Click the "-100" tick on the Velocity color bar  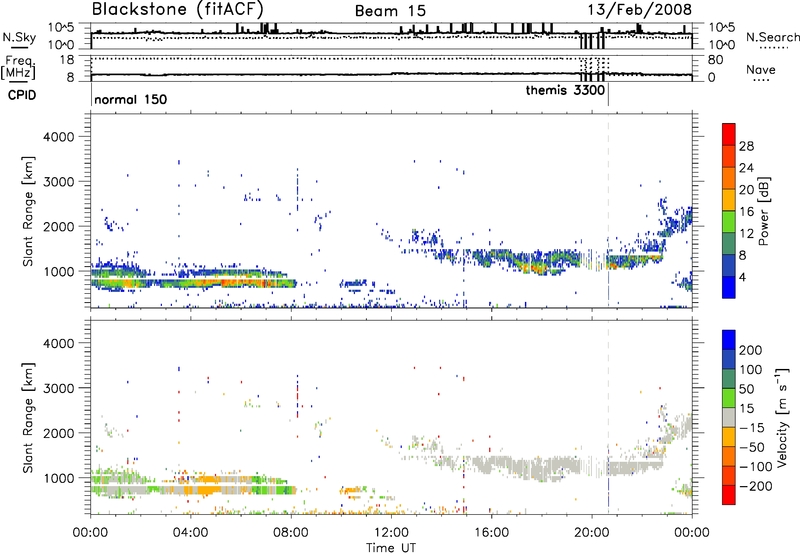pos(755,466)
